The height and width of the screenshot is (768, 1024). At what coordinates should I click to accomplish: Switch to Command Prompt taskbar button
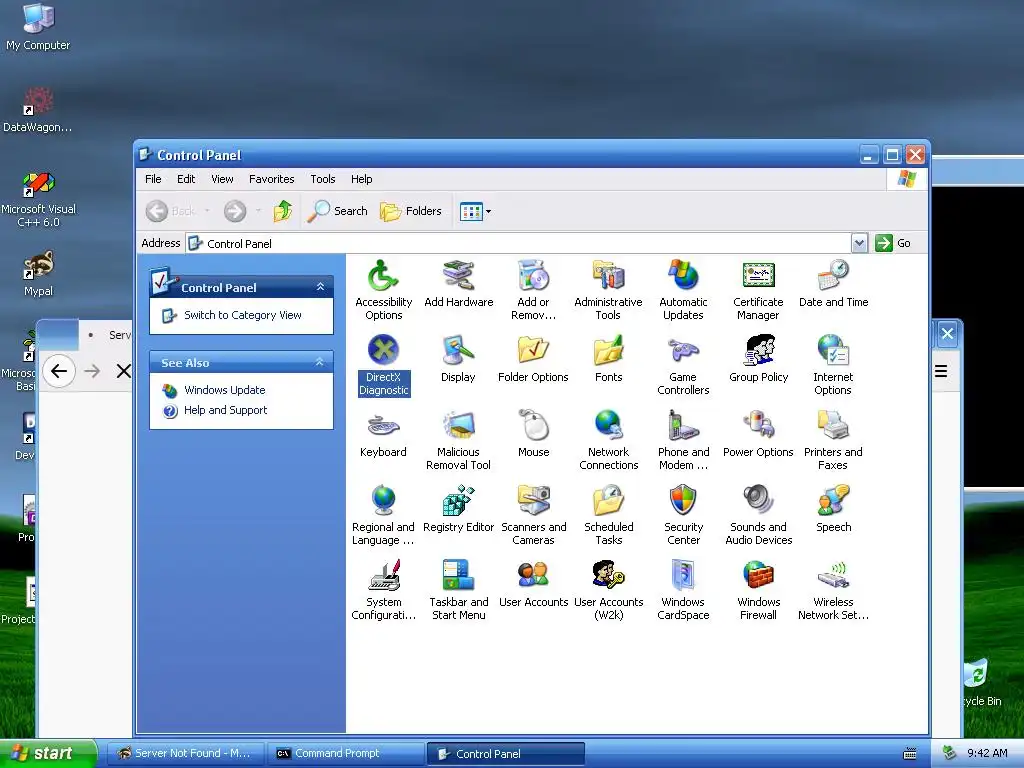point(346,754)
